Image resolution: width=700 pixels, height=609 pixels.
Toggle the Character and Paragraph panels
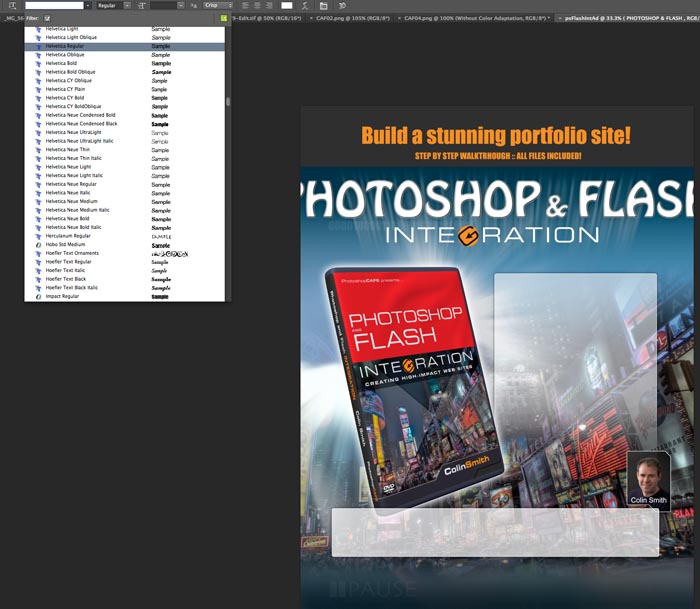(324, 5)
